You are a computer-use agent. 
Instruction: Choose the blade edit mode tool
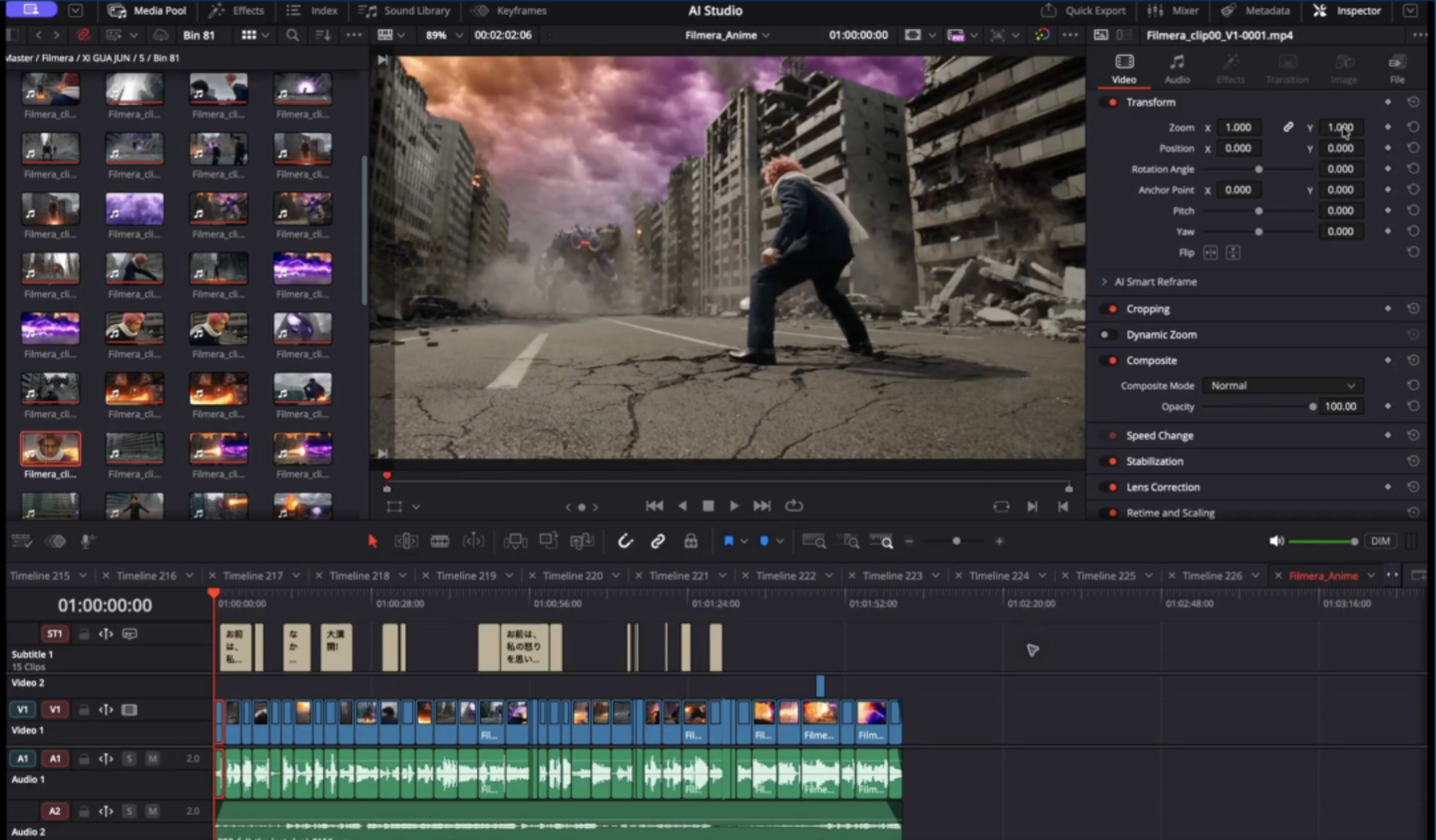click(x=440, y=541)
